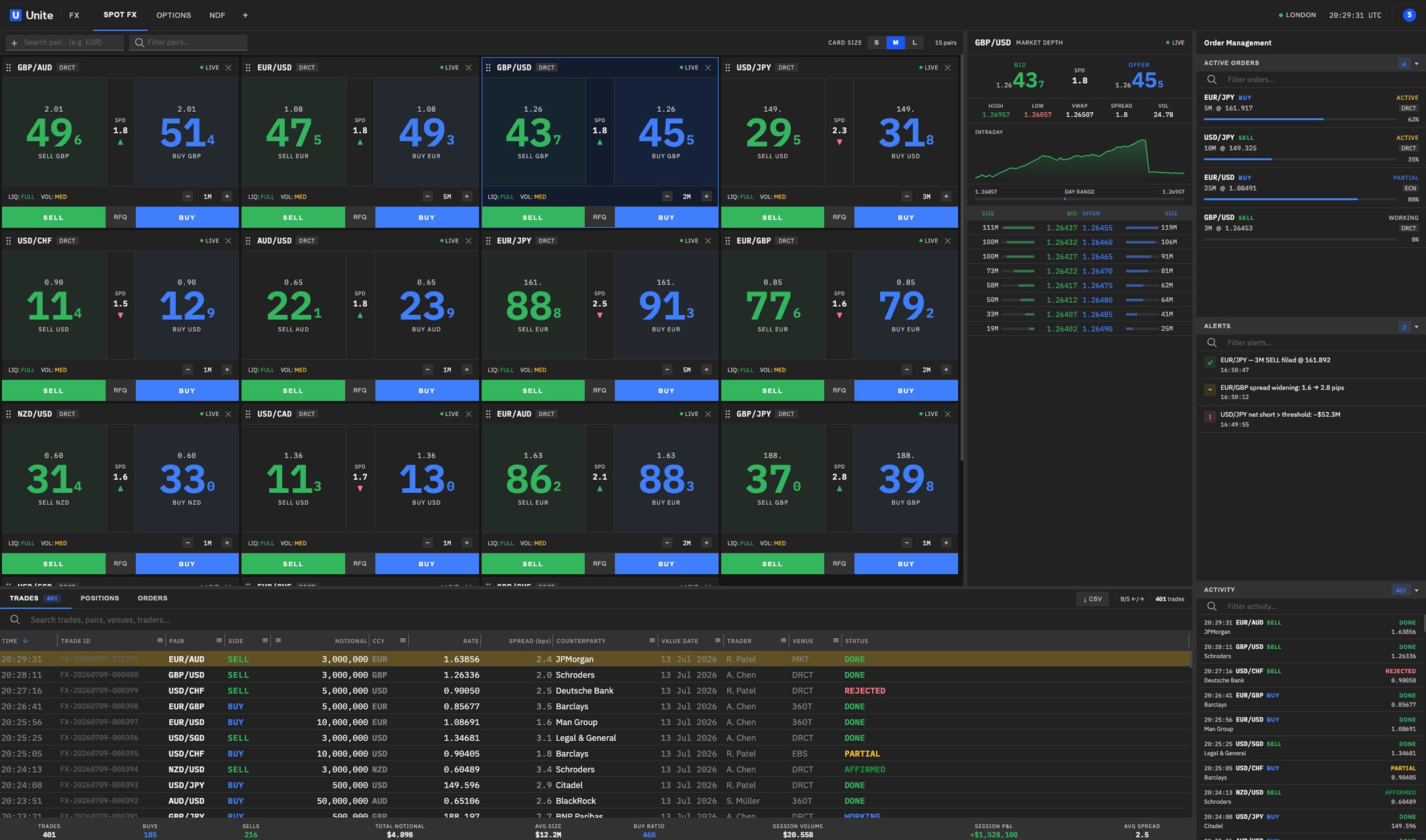
Task: Click search icon in trades search bar
Action: 15,619
